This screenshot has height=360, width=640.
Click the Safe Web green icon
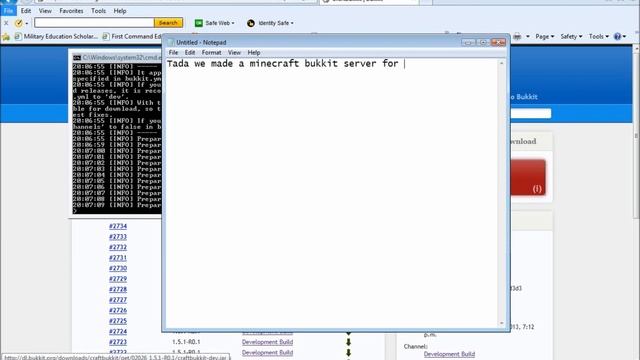(199, 23)
